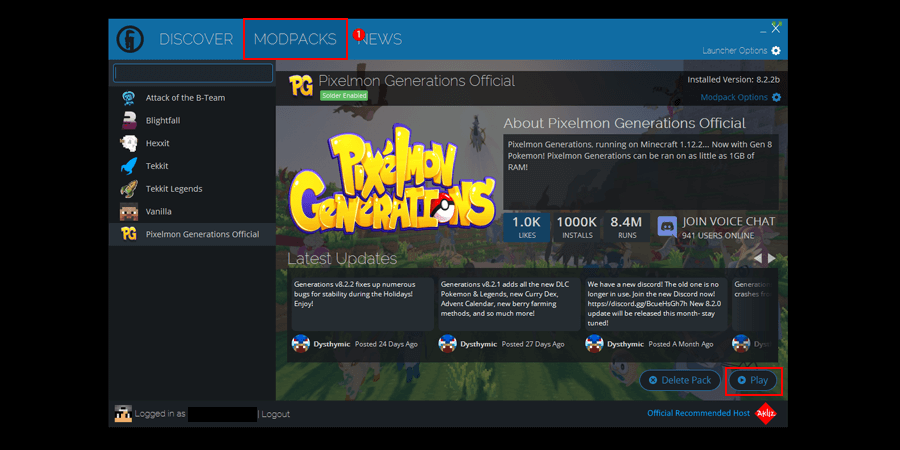Click the Modpack Options link text
900x450 pixels.
tap(734, 98)
